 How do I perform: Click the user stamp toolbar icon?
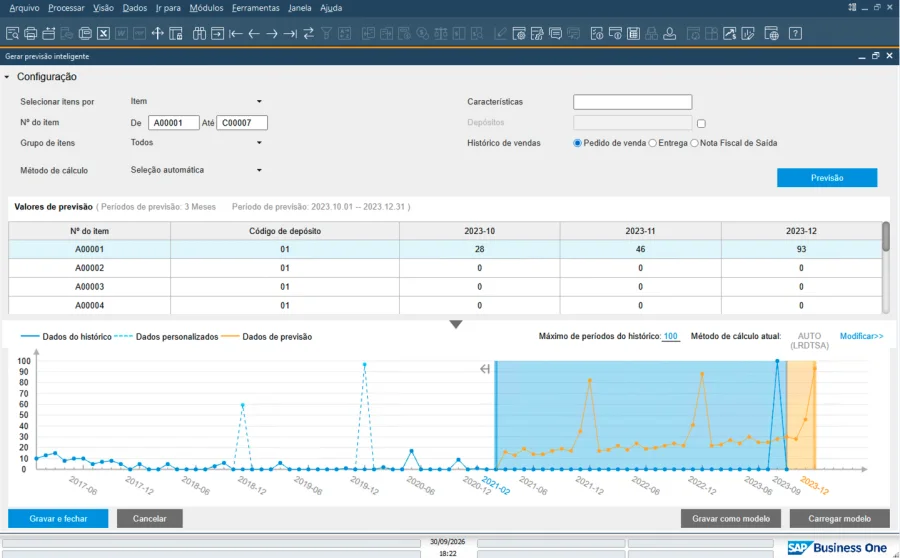670,33
